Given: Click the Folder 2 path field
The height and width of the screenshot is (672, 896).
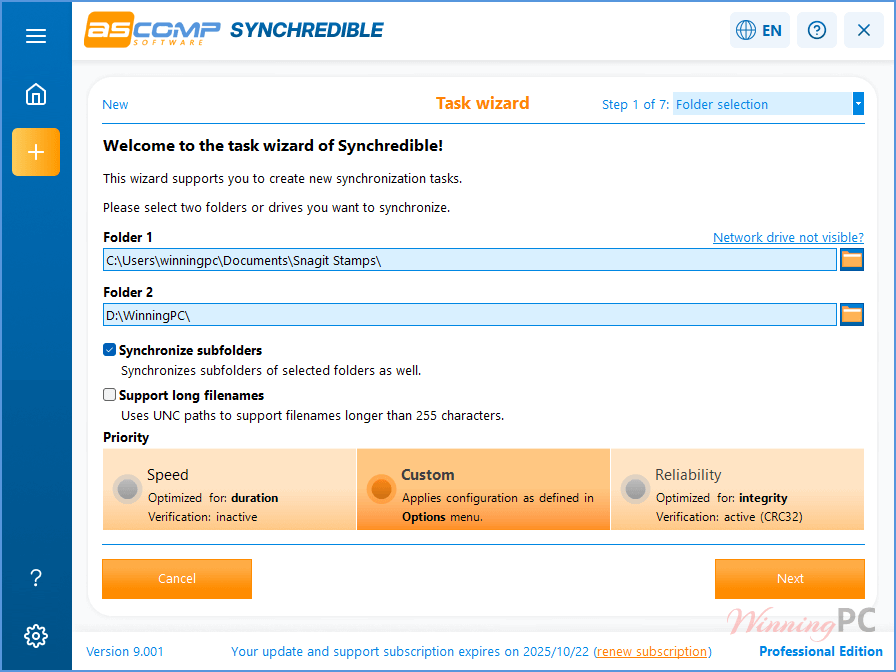Looking at the screenshot, I should tap(470, 315).
